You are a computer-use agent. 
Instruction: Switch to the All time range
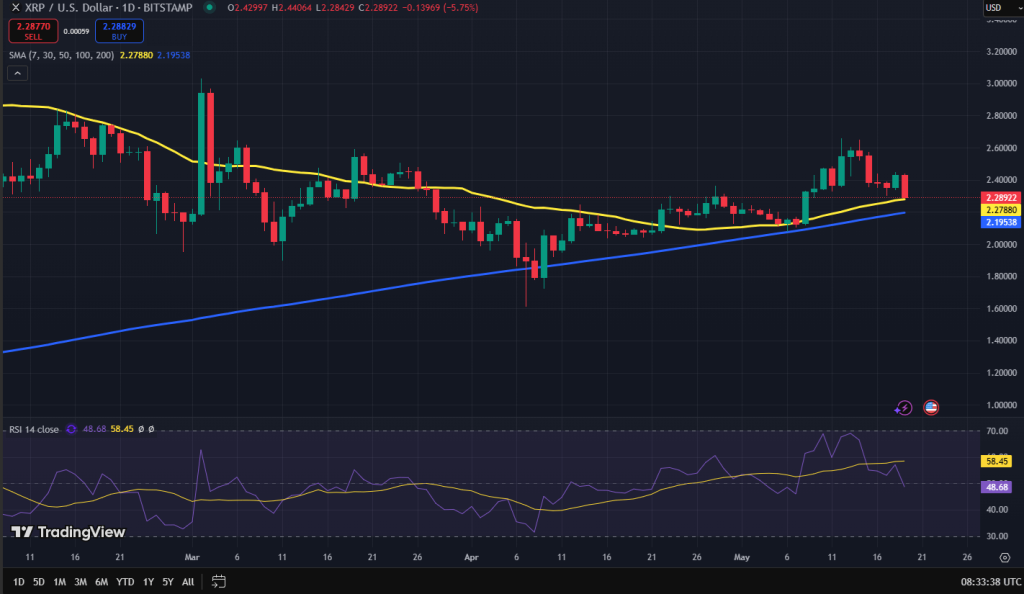point(188,582)
